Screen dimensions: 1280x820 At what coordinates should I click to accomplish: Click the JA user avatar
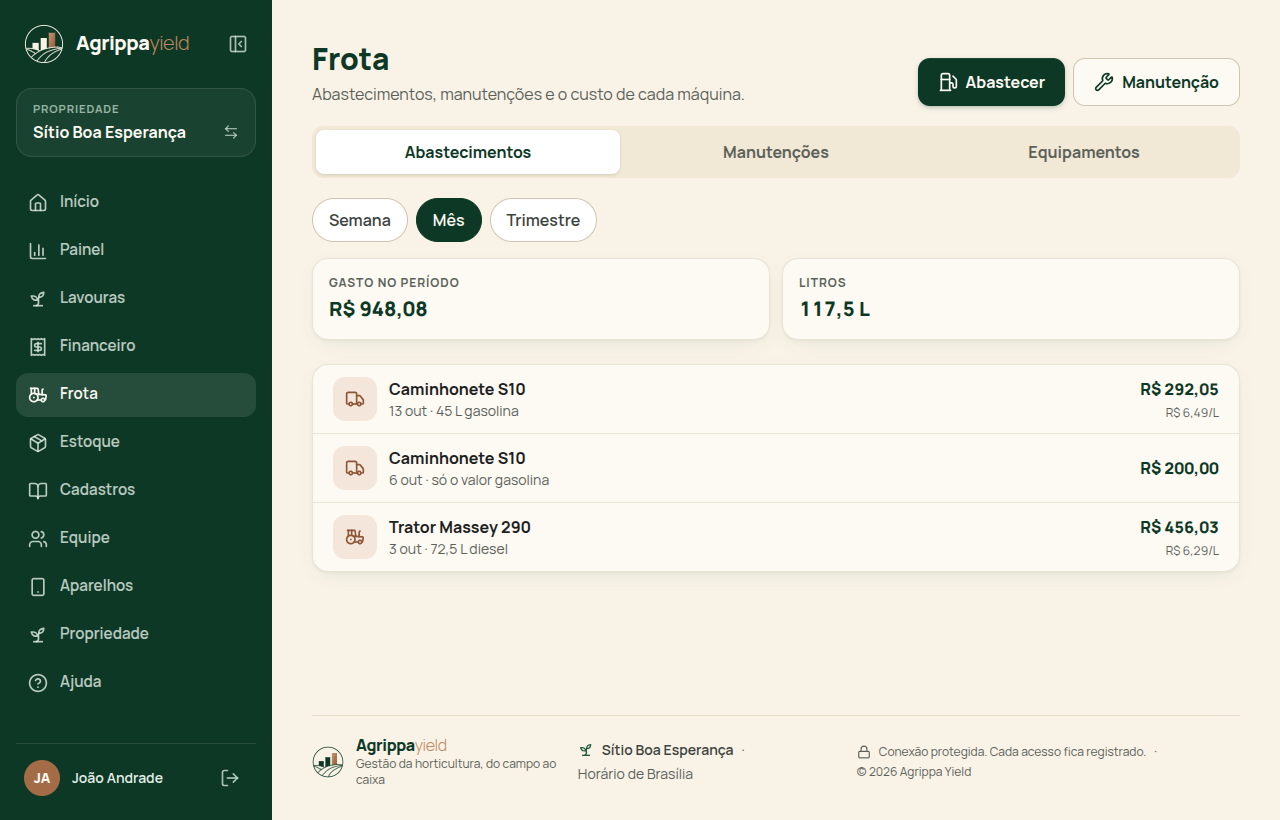point(42,778)
